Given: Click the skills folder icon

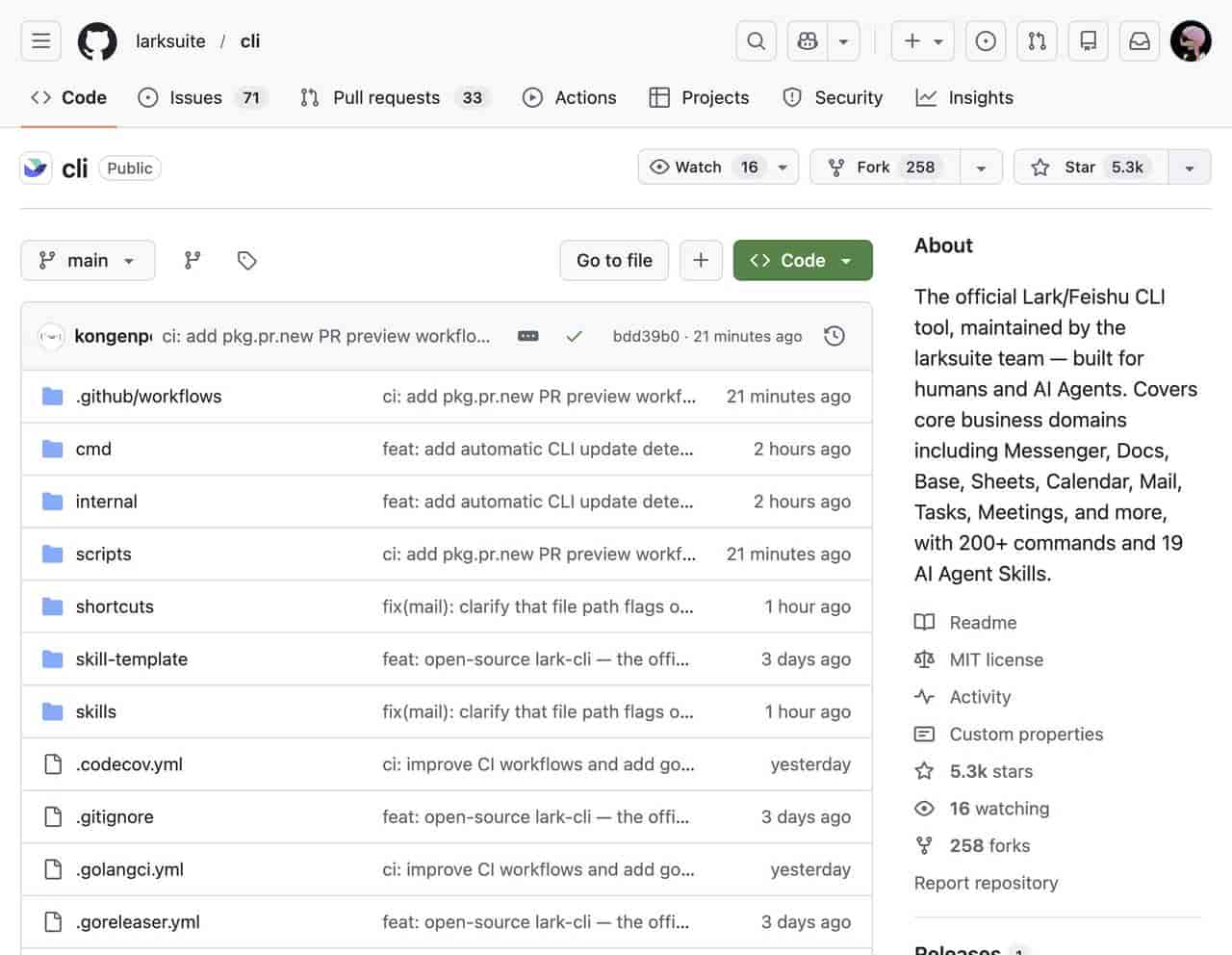Looking at the screenshot, I should point(53,711).
